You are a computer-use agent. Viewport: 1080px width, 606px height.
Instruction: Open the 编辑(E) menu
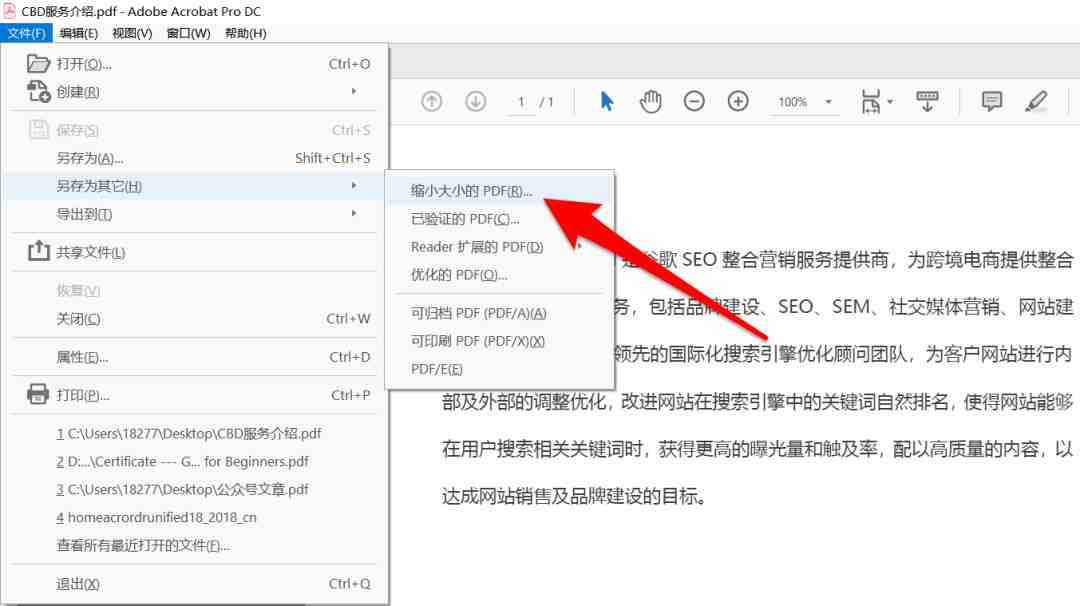[x=79, y=33]
